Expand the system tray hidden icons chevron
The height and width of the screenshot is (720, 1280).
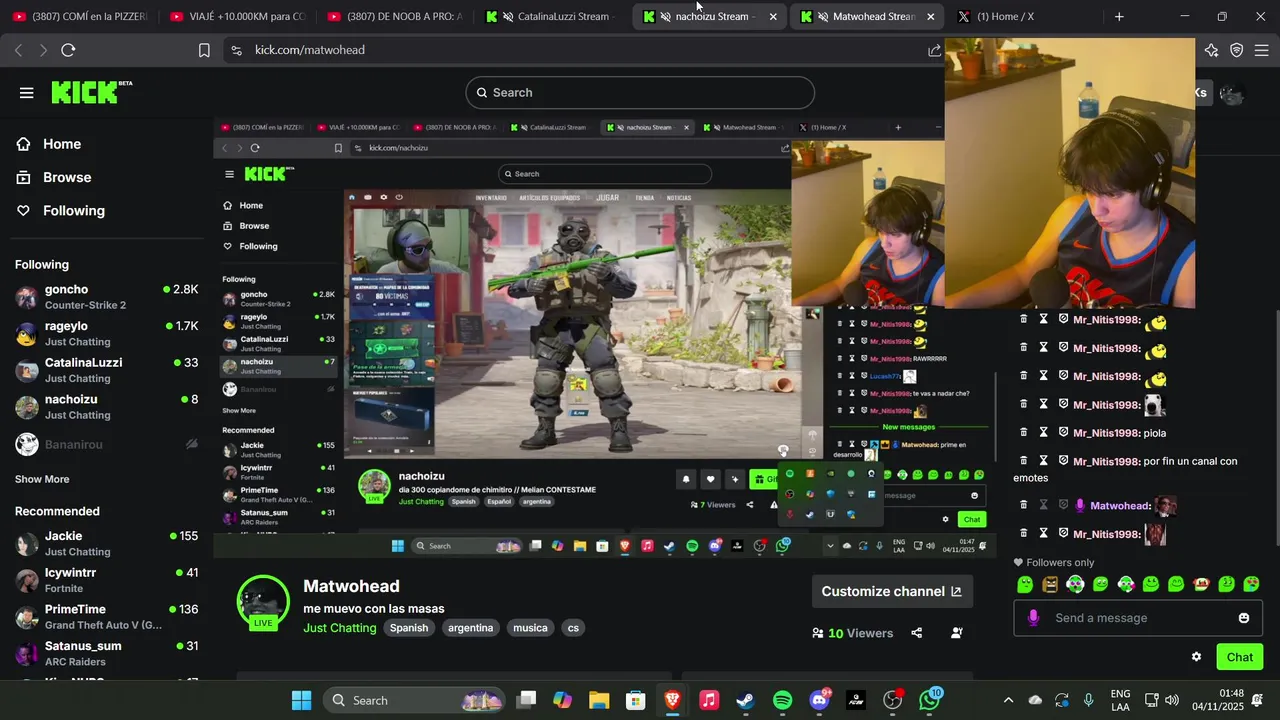[x=1008, y=700]
